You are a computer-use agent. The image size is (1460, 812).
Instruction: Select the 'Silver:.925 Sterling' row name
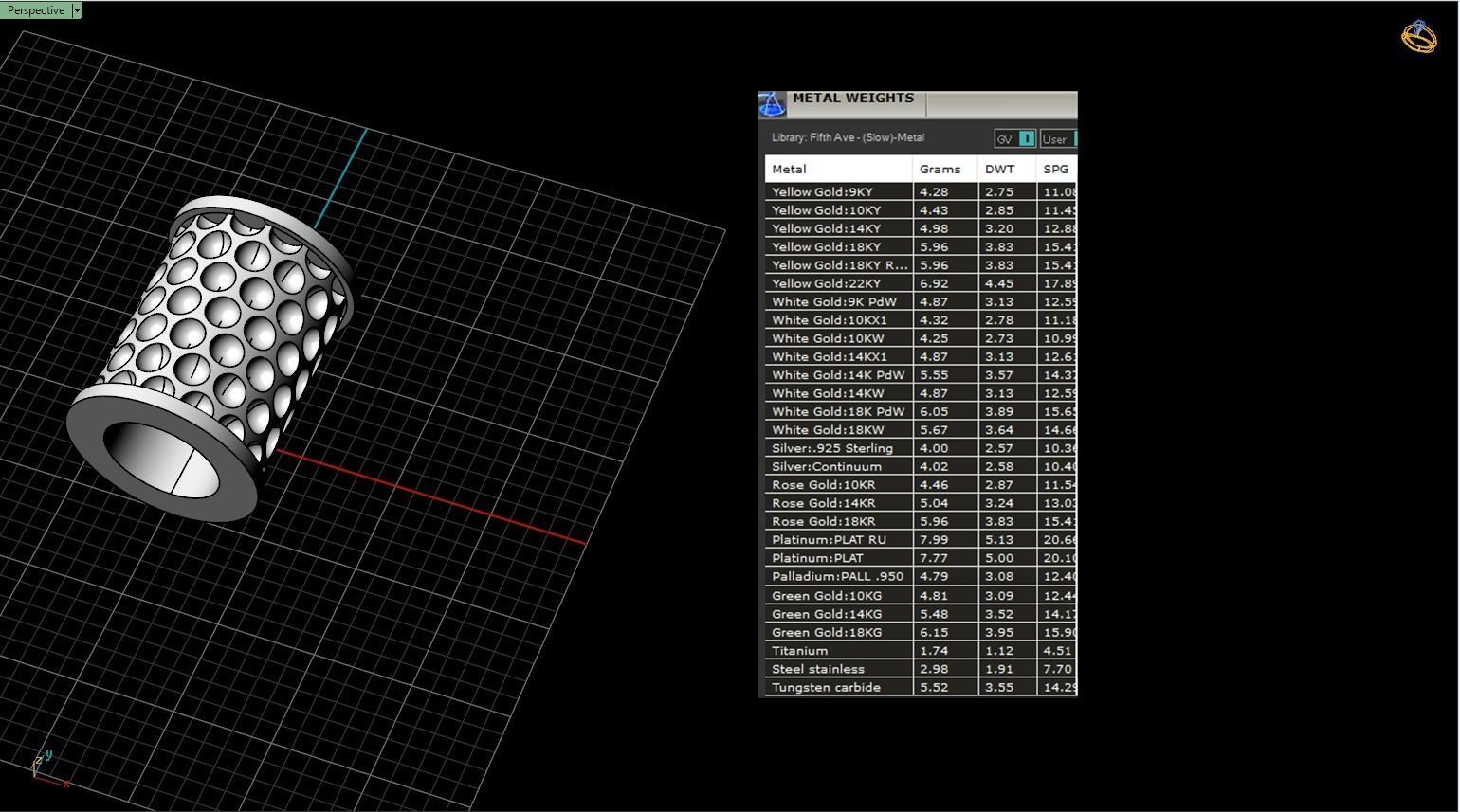pyautogui.click(x=832, y=448)
